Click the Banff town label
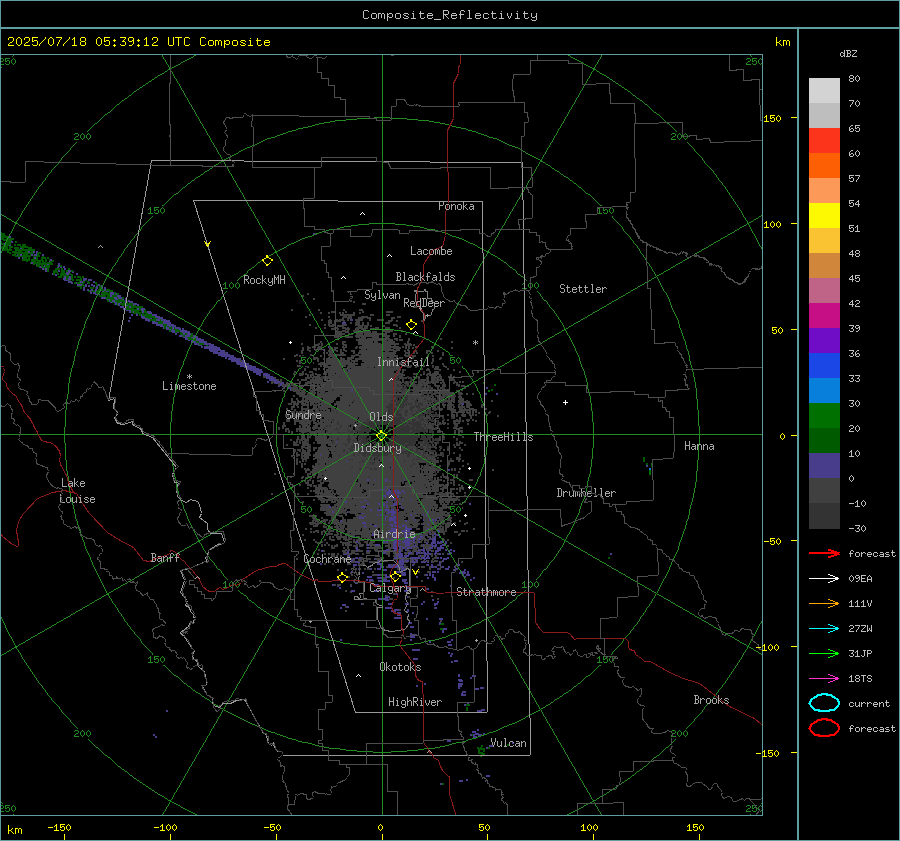900x841 pixels. (165, 557)
